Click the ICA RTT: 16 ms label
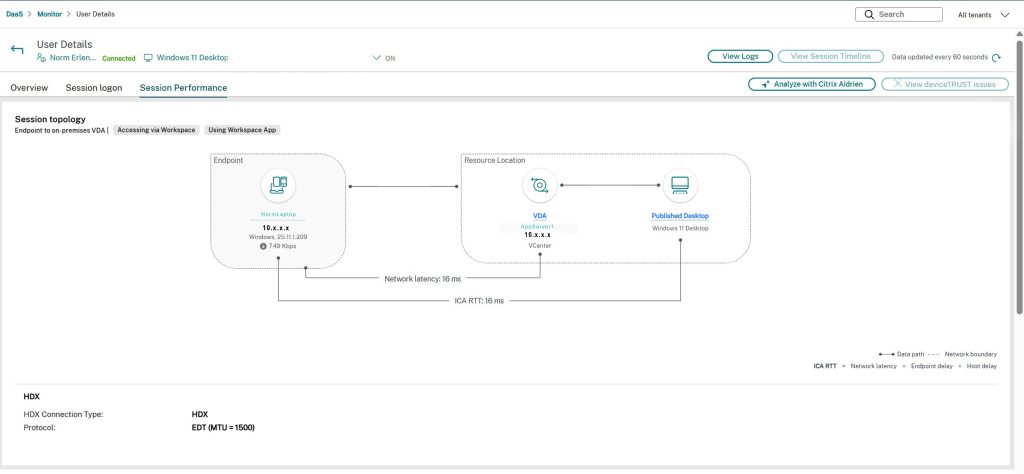 (479, 301)
